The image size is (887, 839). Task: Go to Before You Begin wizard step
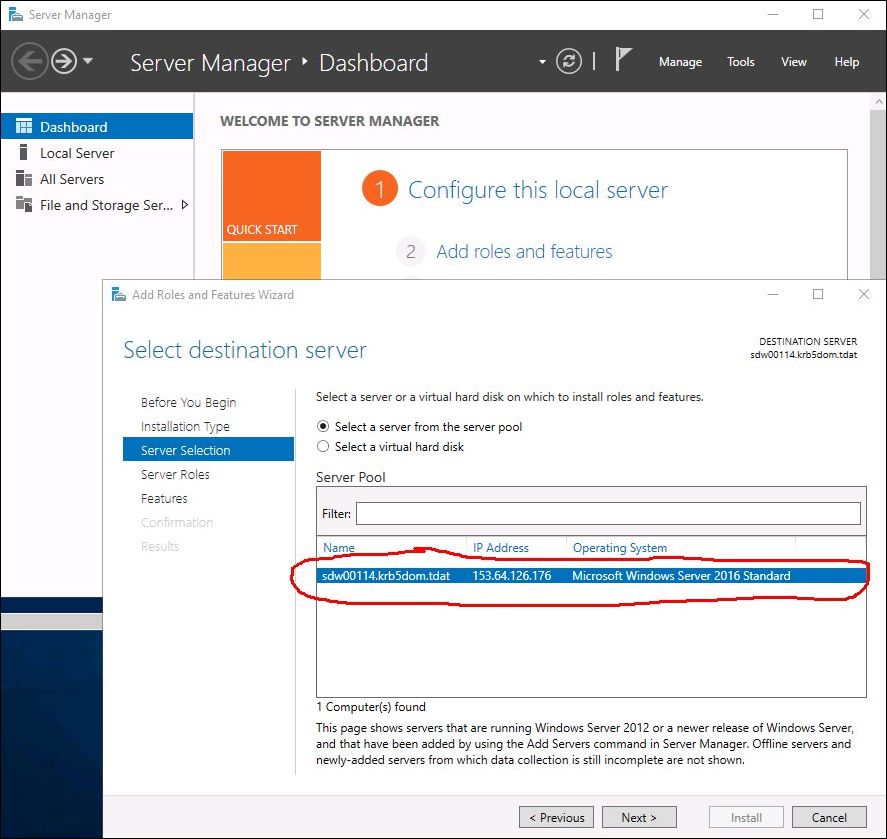tap(188, 402)
